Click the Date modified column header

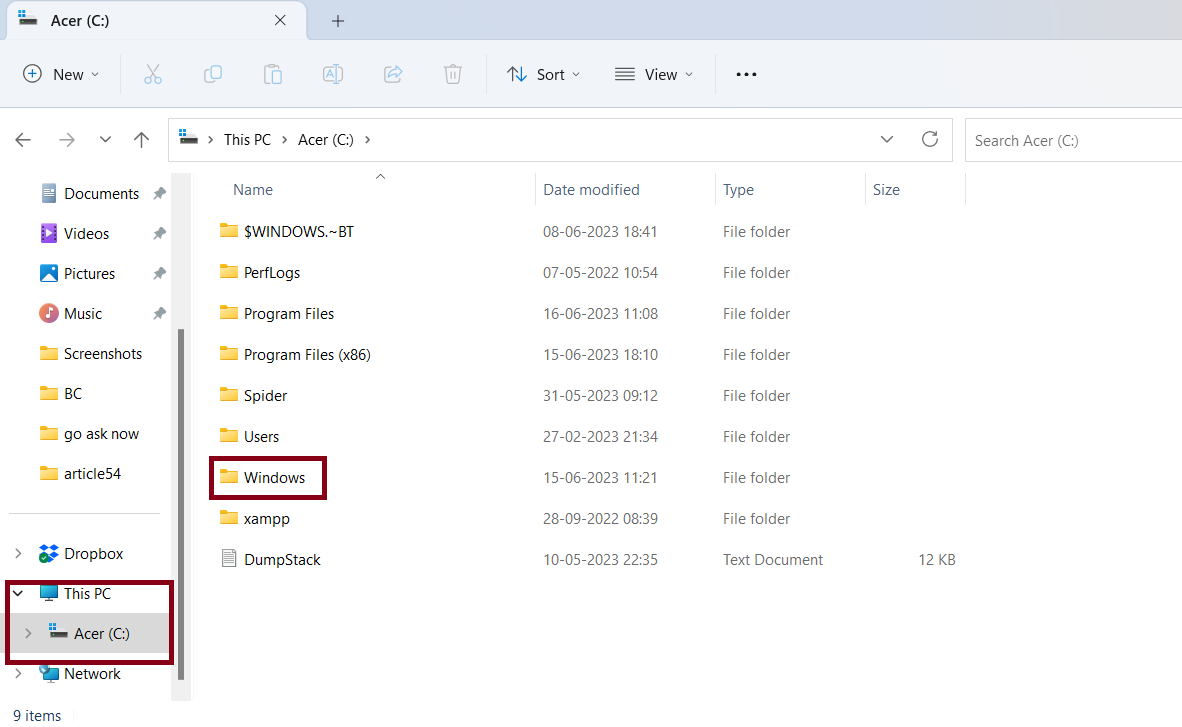[x=591, y=189]
